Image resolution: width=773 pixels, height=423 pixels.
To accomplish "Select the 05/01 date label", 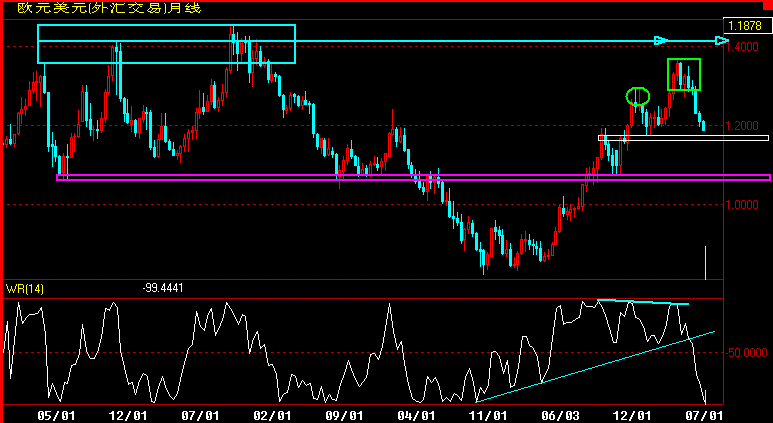I will [56, 416].
